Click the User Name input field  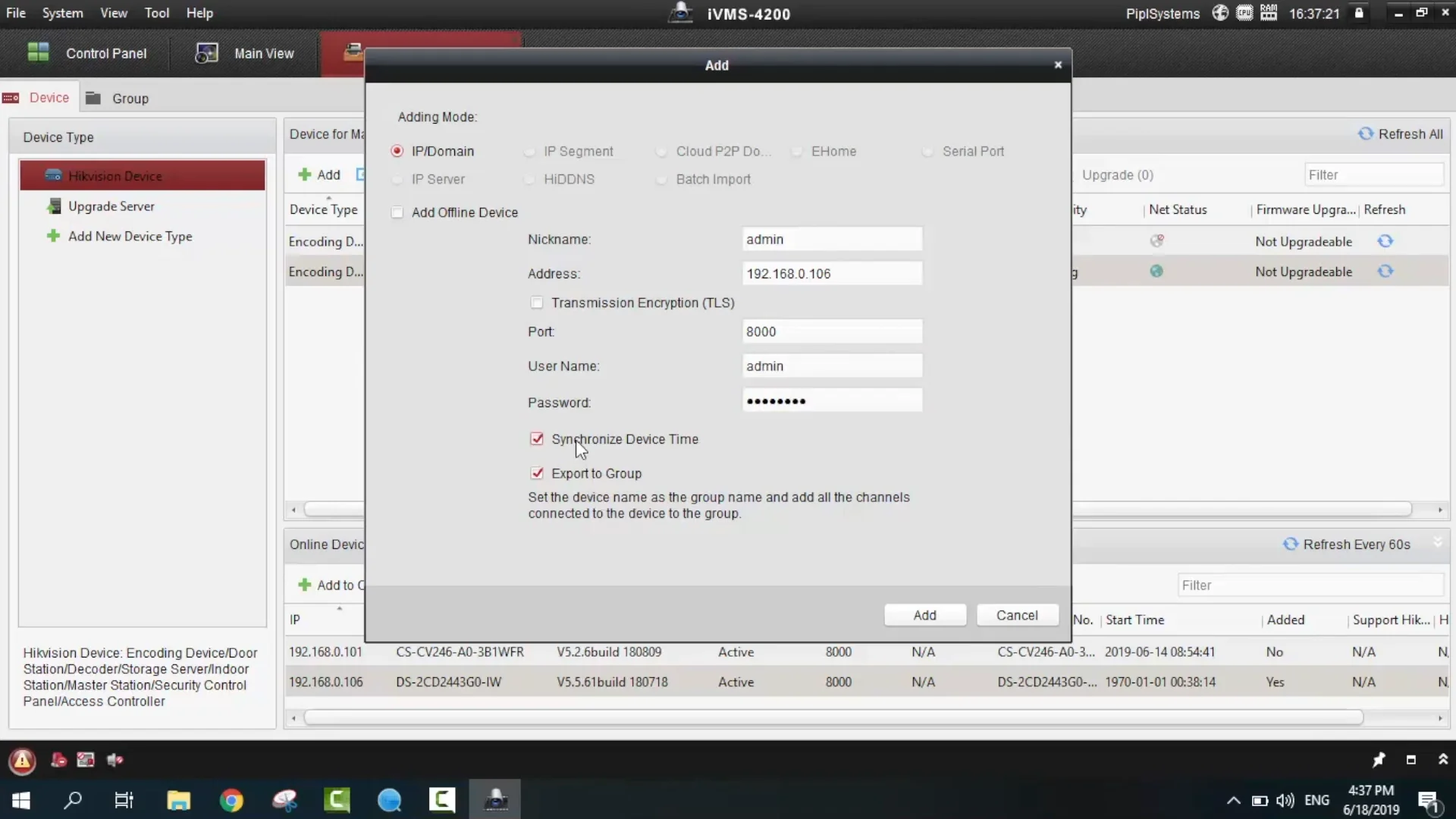coord(832,366)
